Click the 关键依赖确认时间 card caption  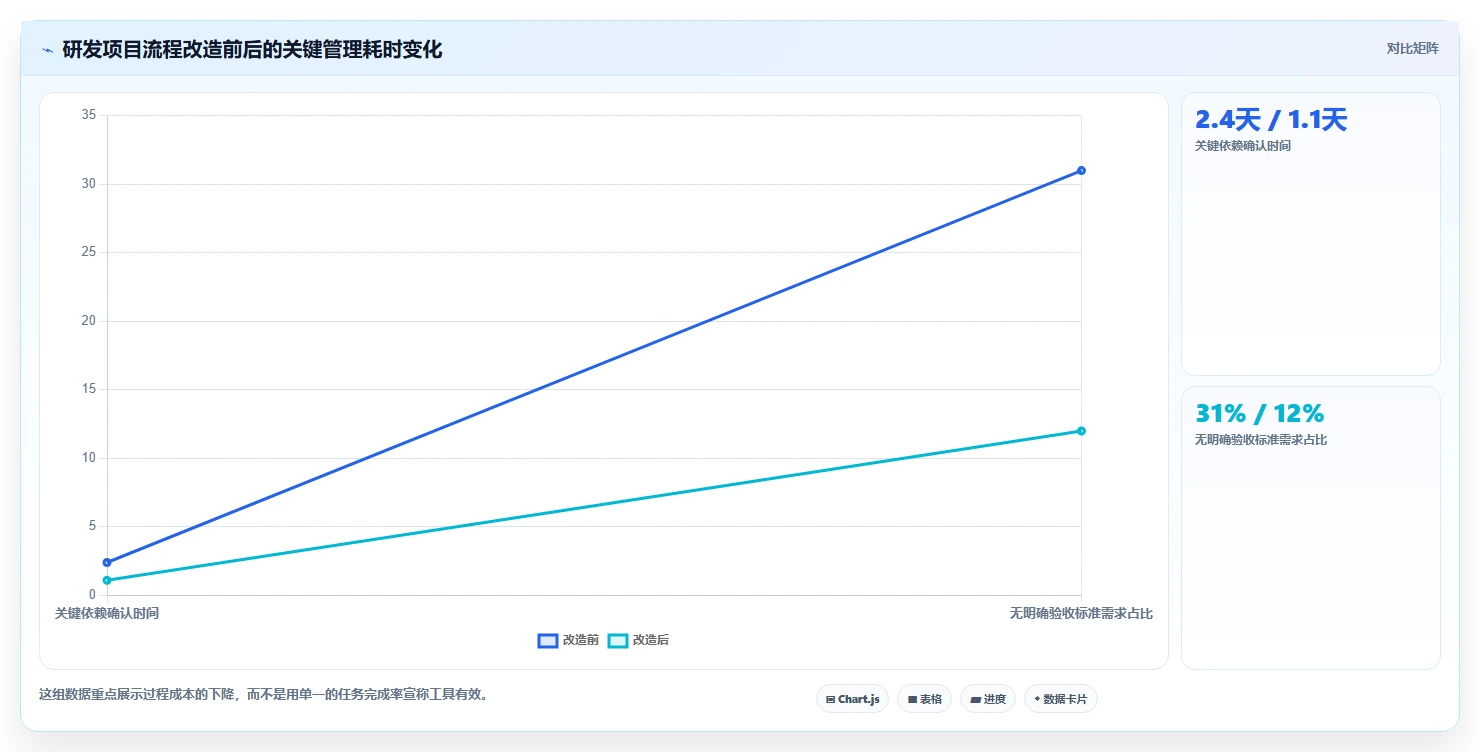click(1243, 146)
